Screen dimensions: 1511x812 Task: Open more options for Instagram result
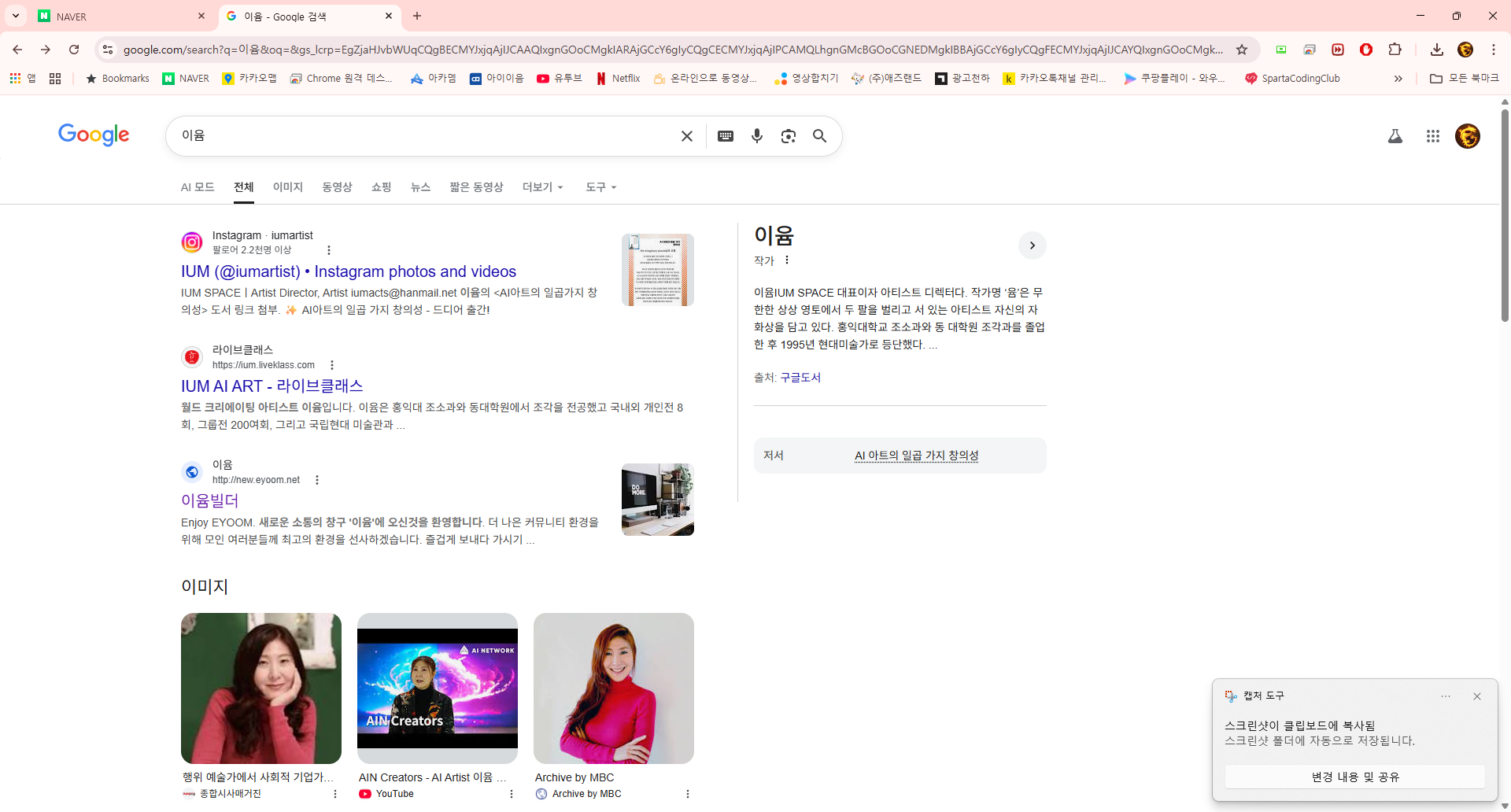click(x=329, y=250)
